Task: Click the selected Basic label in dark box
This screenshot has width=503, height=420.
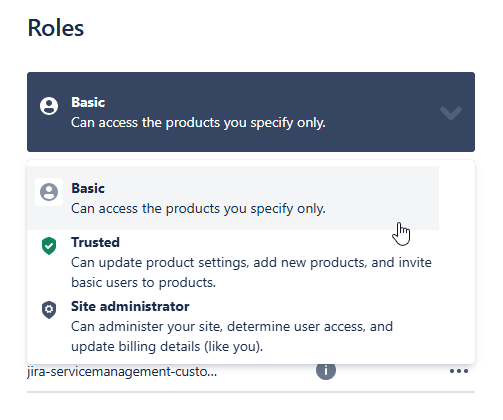Action: pos(88,102)
